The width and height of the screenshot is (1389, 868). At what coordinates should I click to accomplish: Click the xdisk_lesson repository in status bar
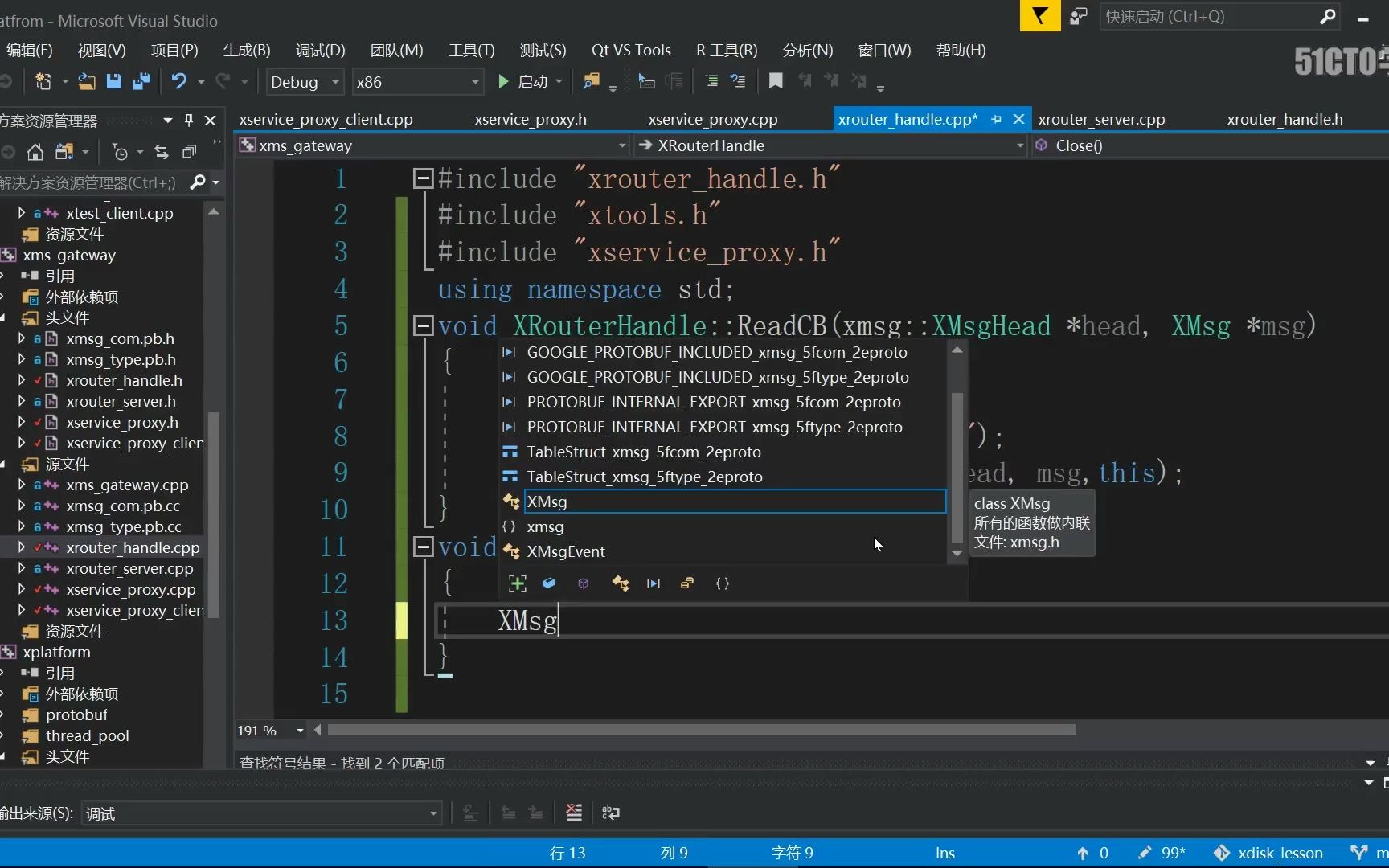(x=1269, y=853)
